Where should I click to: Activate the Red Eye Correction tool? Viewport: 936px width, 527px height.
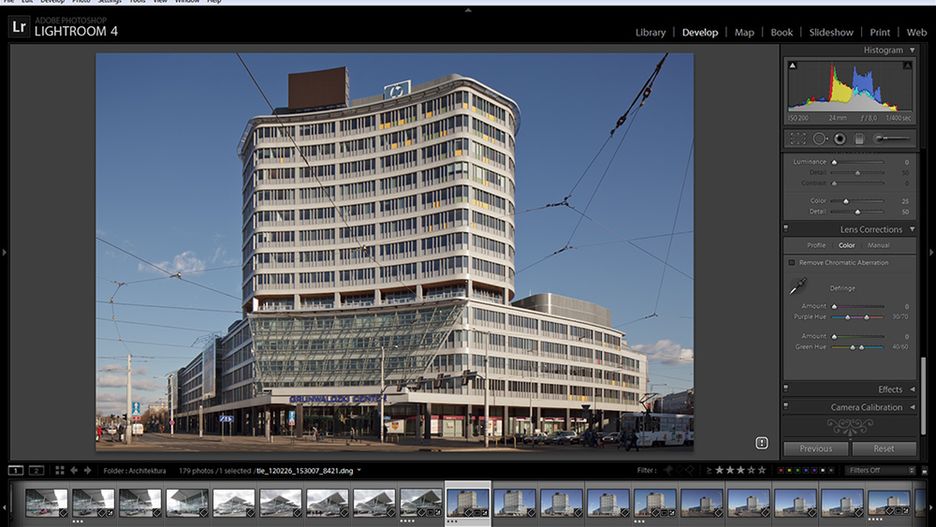click(x=840, y=139)
